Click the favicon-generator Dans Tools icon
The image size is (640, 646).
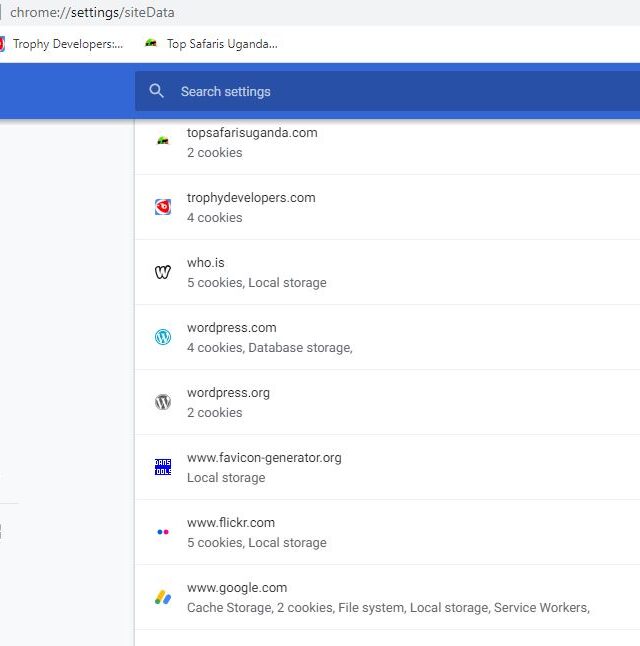163,467
